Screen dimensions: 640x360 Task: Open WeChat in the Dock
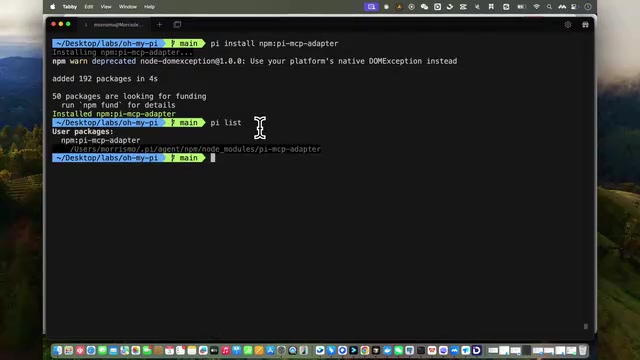pos(399,350)
